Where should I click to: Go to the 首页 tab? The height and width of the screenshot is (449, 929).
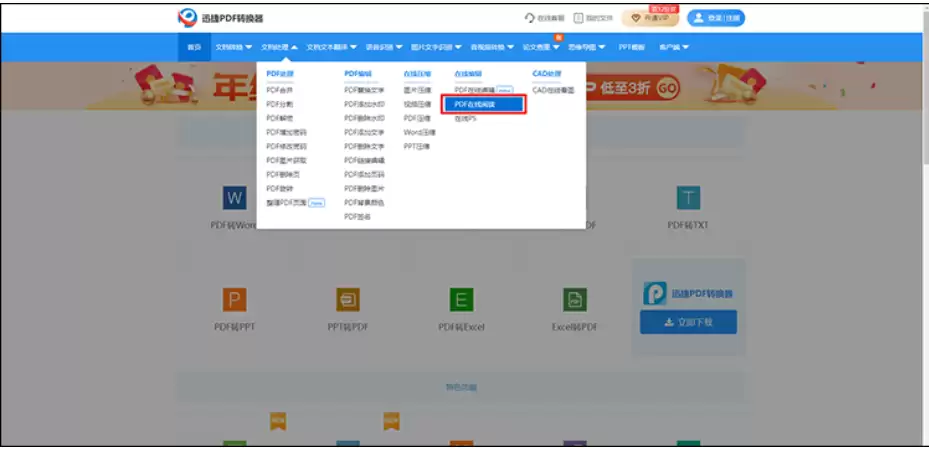(194, 47)
